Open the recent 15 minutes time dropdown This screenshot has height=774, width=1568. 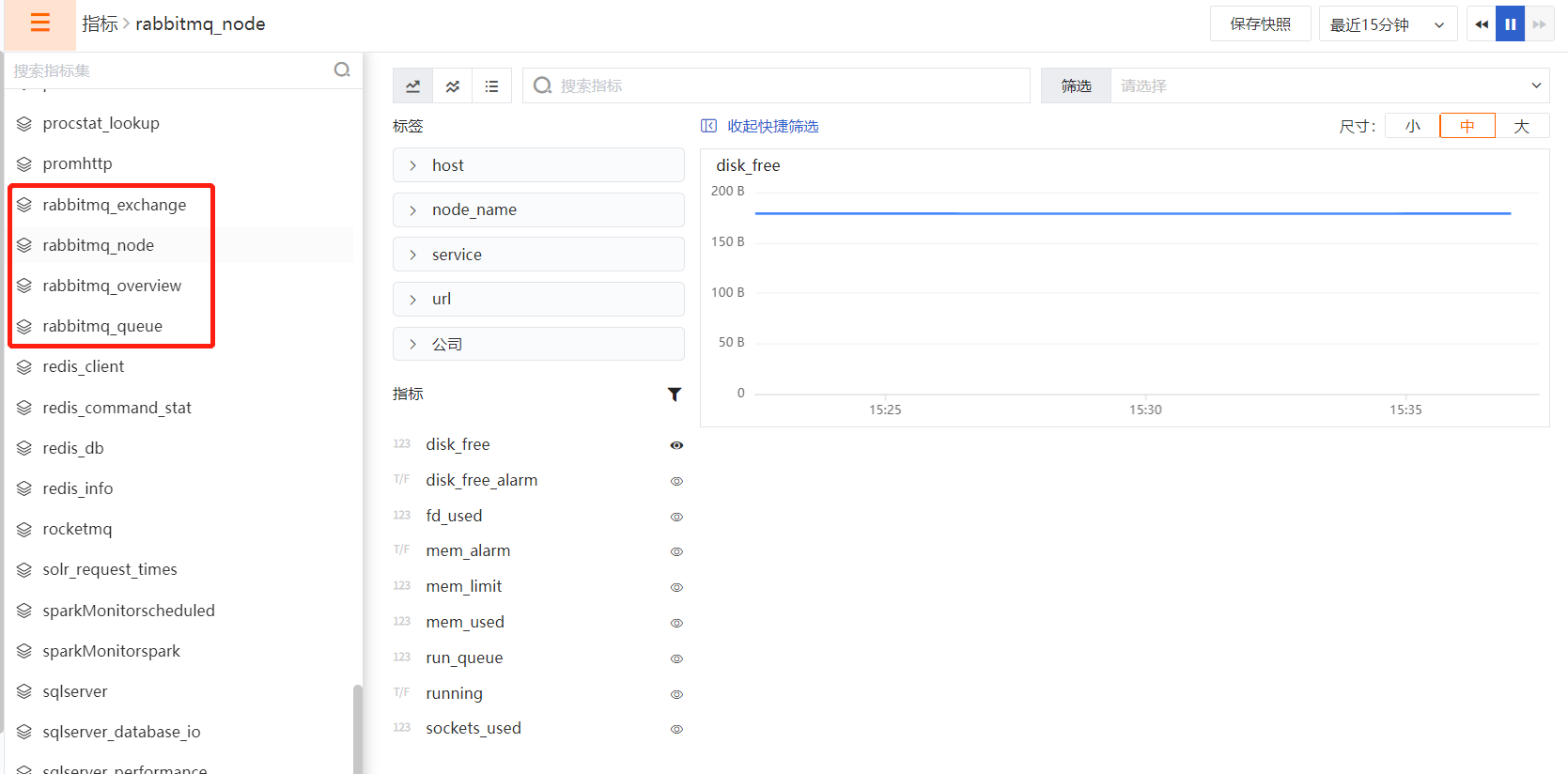[x=1387, y=24]
